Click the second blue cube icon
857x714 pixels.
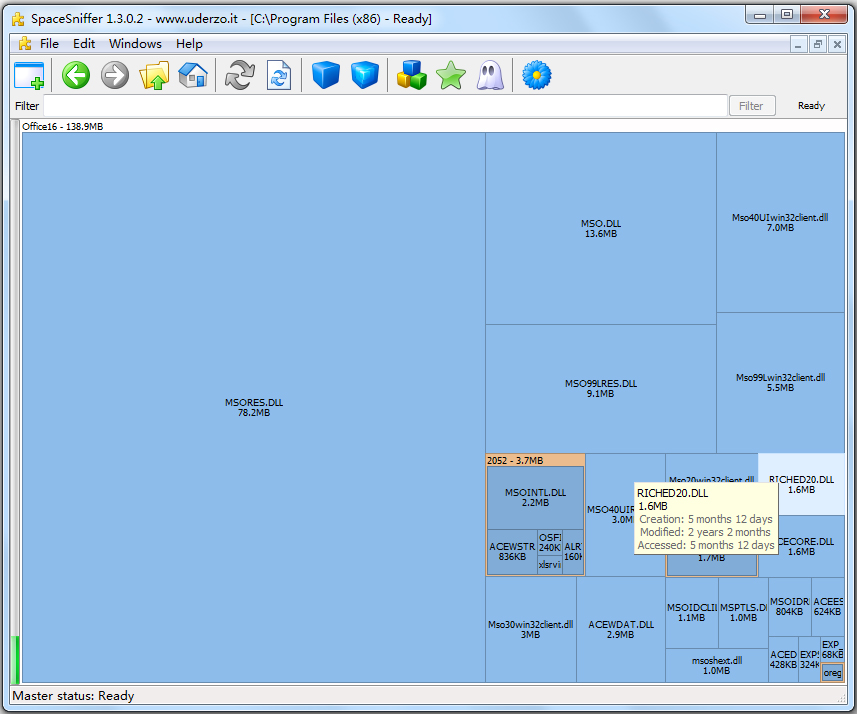365,75
